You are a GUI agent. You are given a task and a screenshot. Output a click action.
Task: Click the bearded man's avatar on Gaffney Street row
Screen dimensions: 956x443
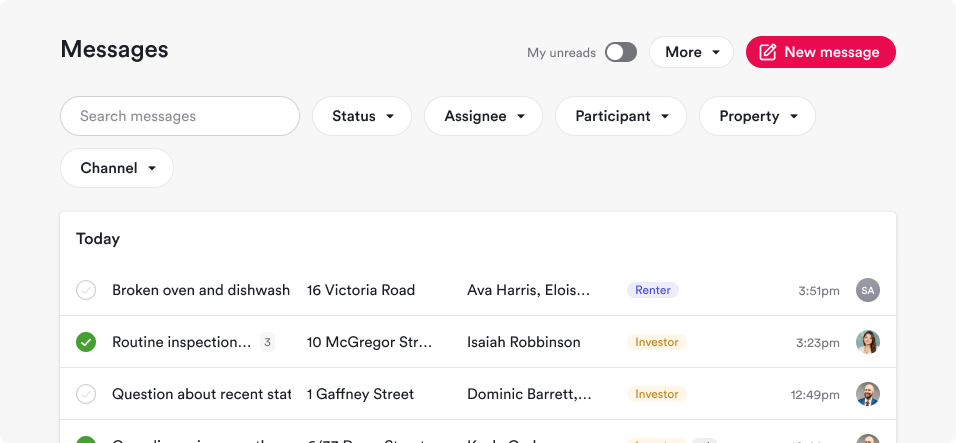pyautogui.click(x=868, y=394)
